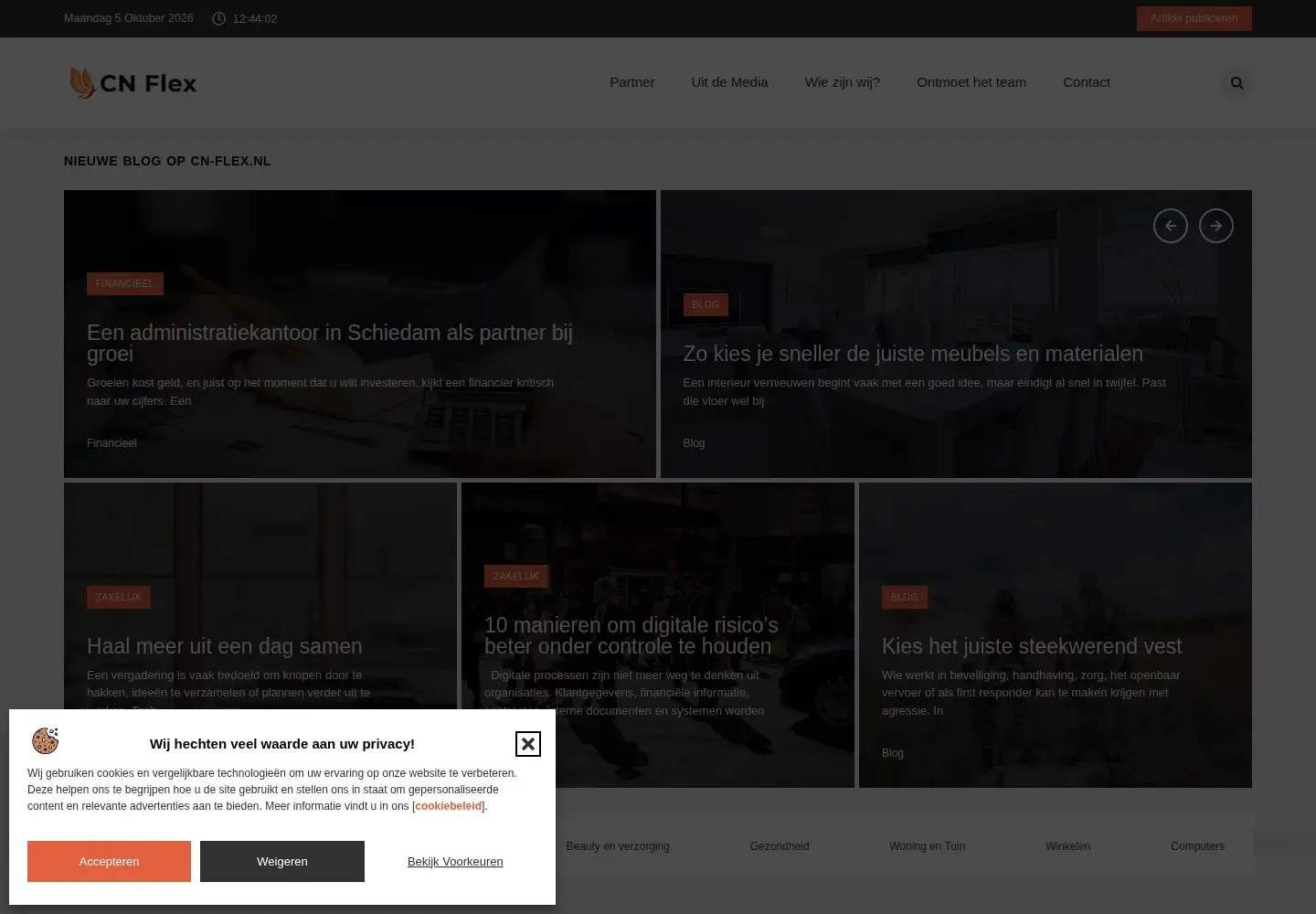1316x914 pixels.
Task: Select Beauty en verzorging category
Action: pyautogui.click(x=618, y=846)
